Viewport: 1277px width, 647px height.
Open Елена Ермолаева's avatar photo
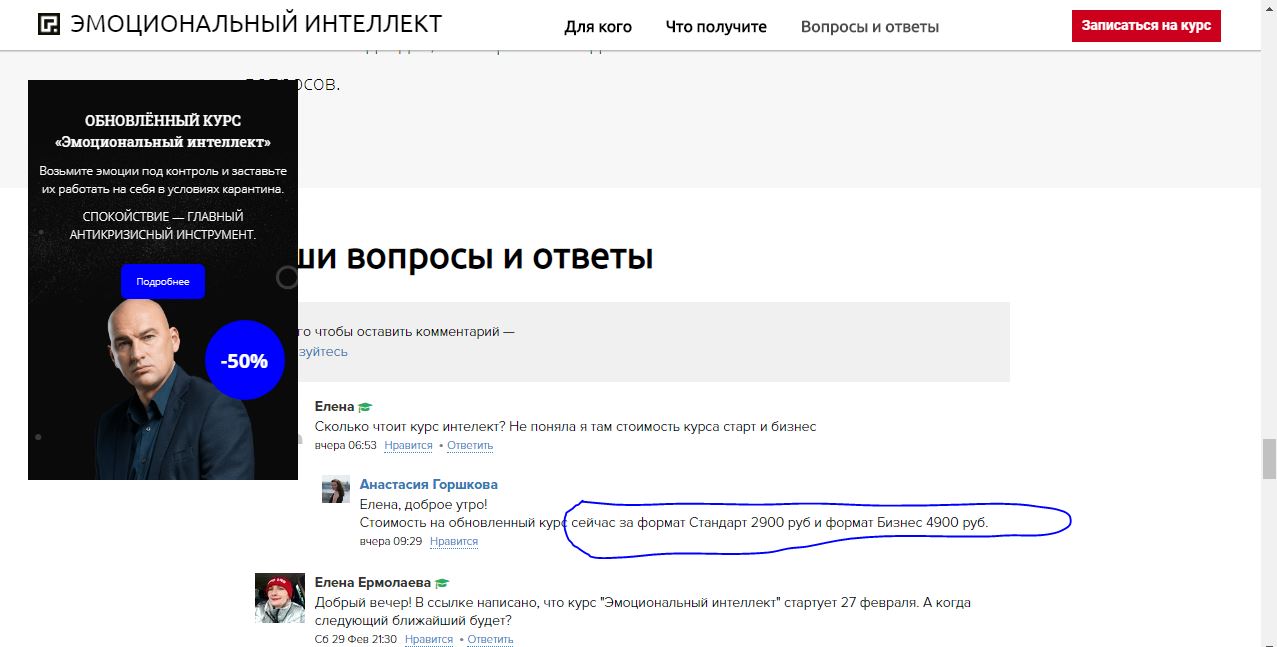pos(279,598)
